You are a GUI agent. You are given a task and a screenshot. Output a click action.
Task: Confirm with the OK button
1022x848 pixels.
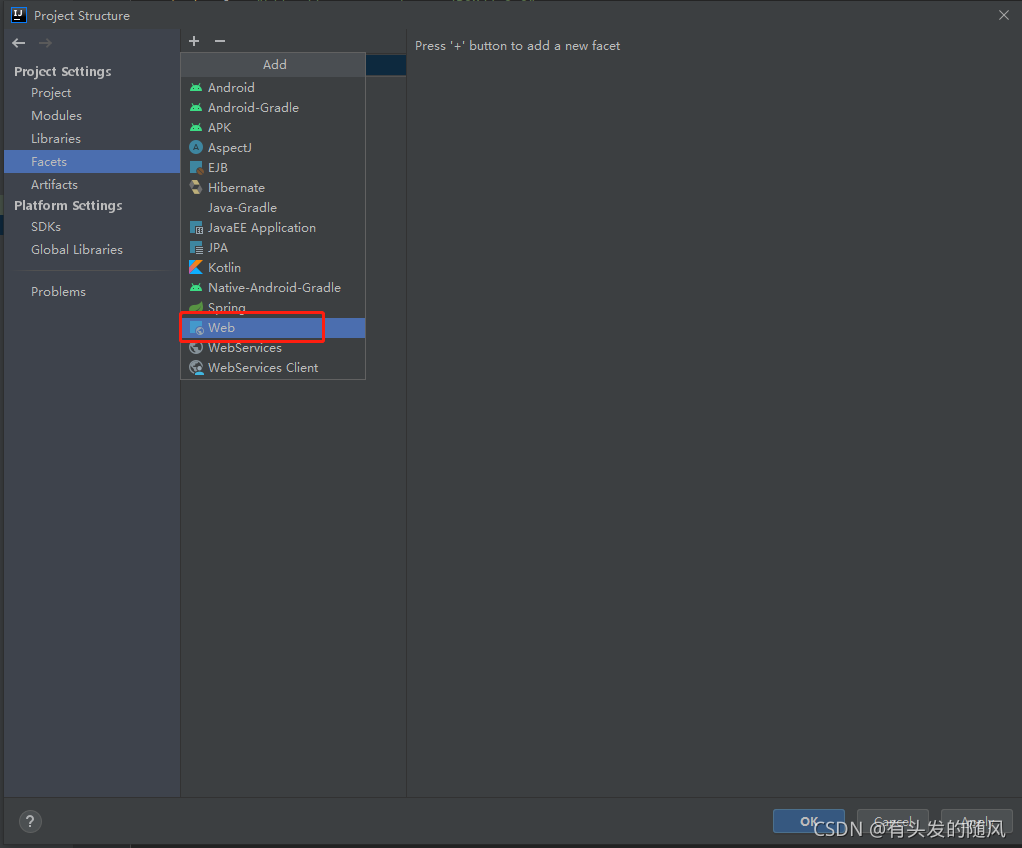[808, 821]
